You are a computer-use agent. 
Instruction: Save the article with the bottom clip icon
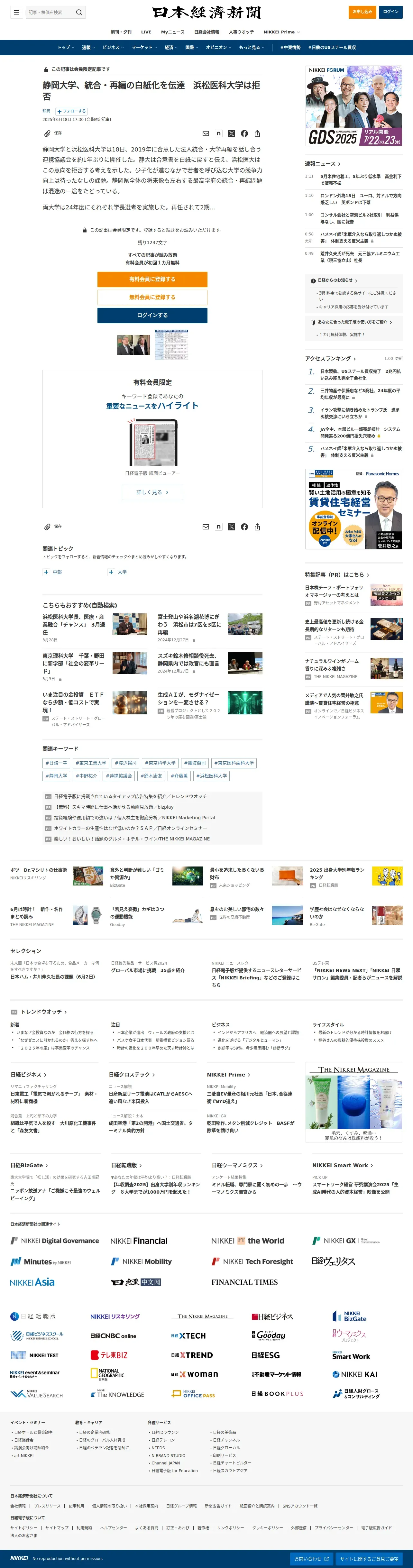(48, 527)
